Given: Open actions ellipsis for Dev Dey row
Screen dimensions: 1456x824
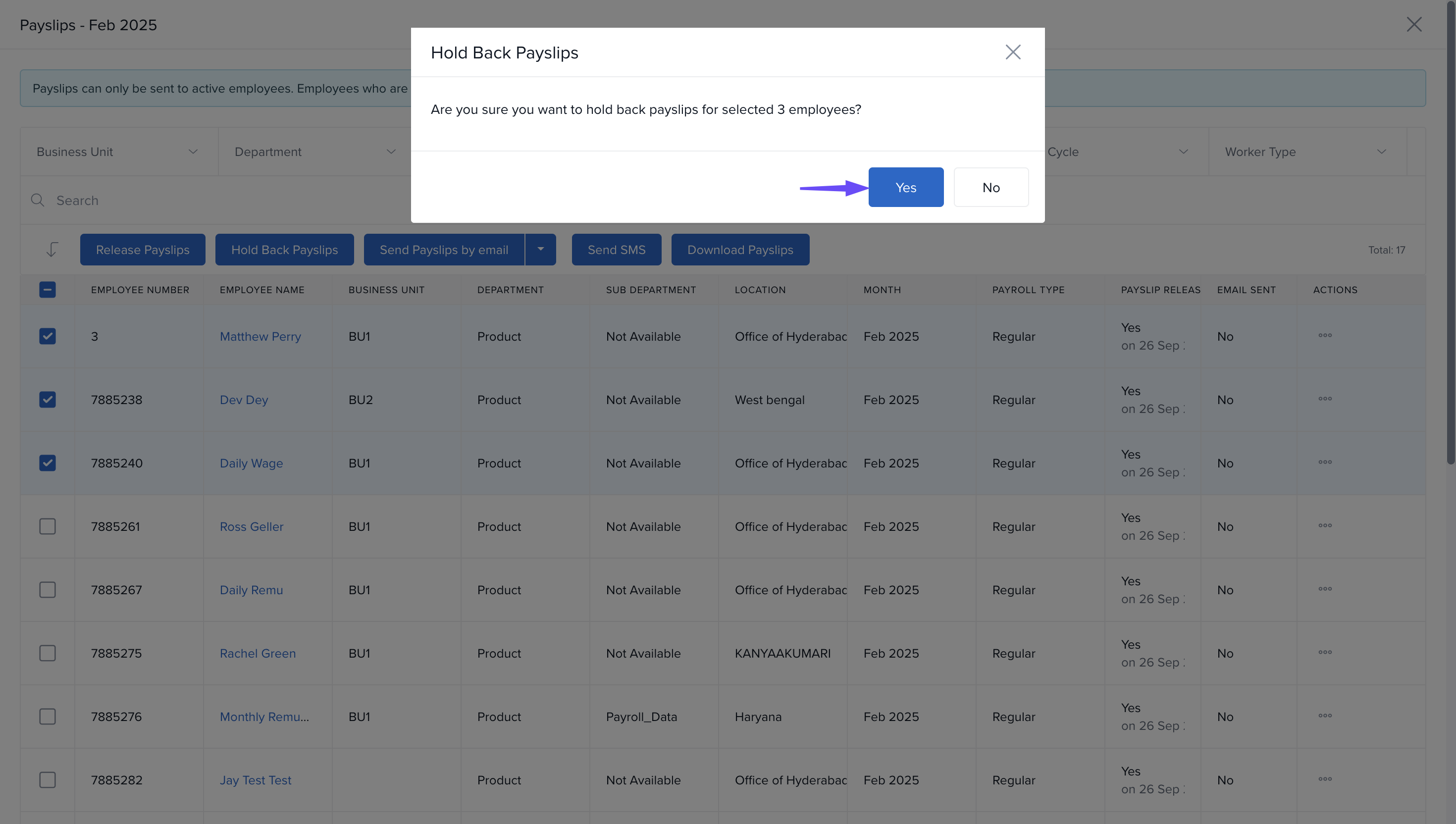Looking at the screenshot, I should click(x=1325, y=399).
